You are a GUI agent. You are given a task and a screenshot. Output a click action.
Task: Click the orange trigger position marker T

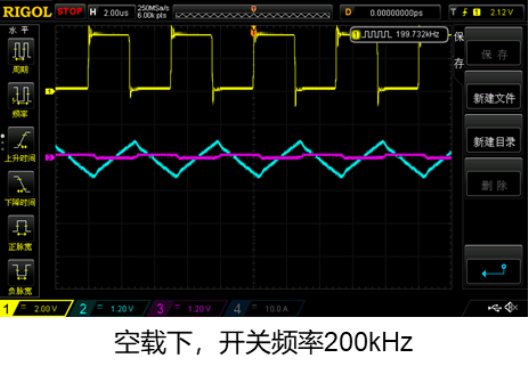[254, 32]
